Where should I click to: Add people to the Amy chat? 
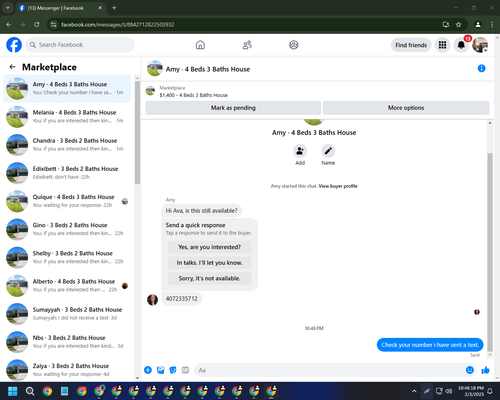[x=300, y=151]
